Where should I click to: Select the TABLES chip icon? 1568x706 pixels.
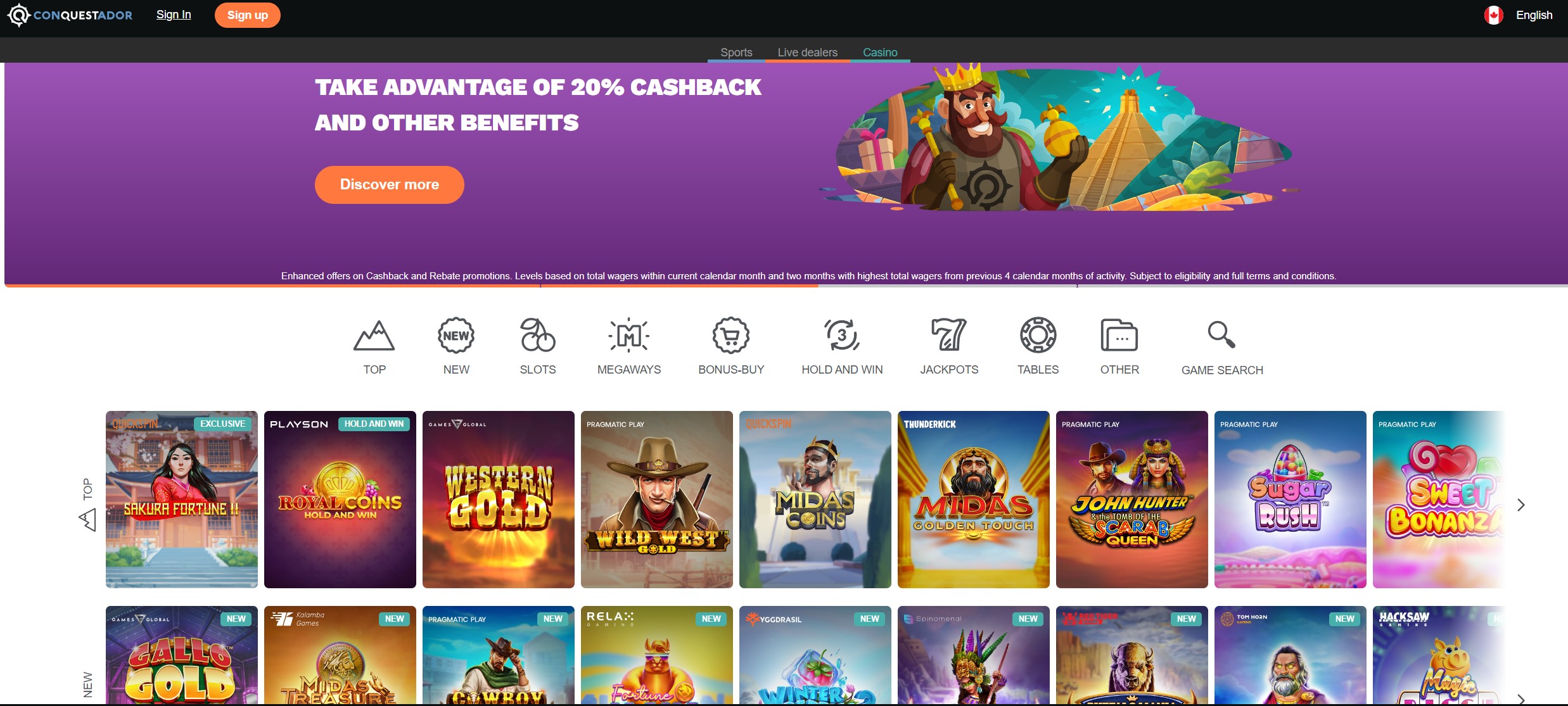1038,335
